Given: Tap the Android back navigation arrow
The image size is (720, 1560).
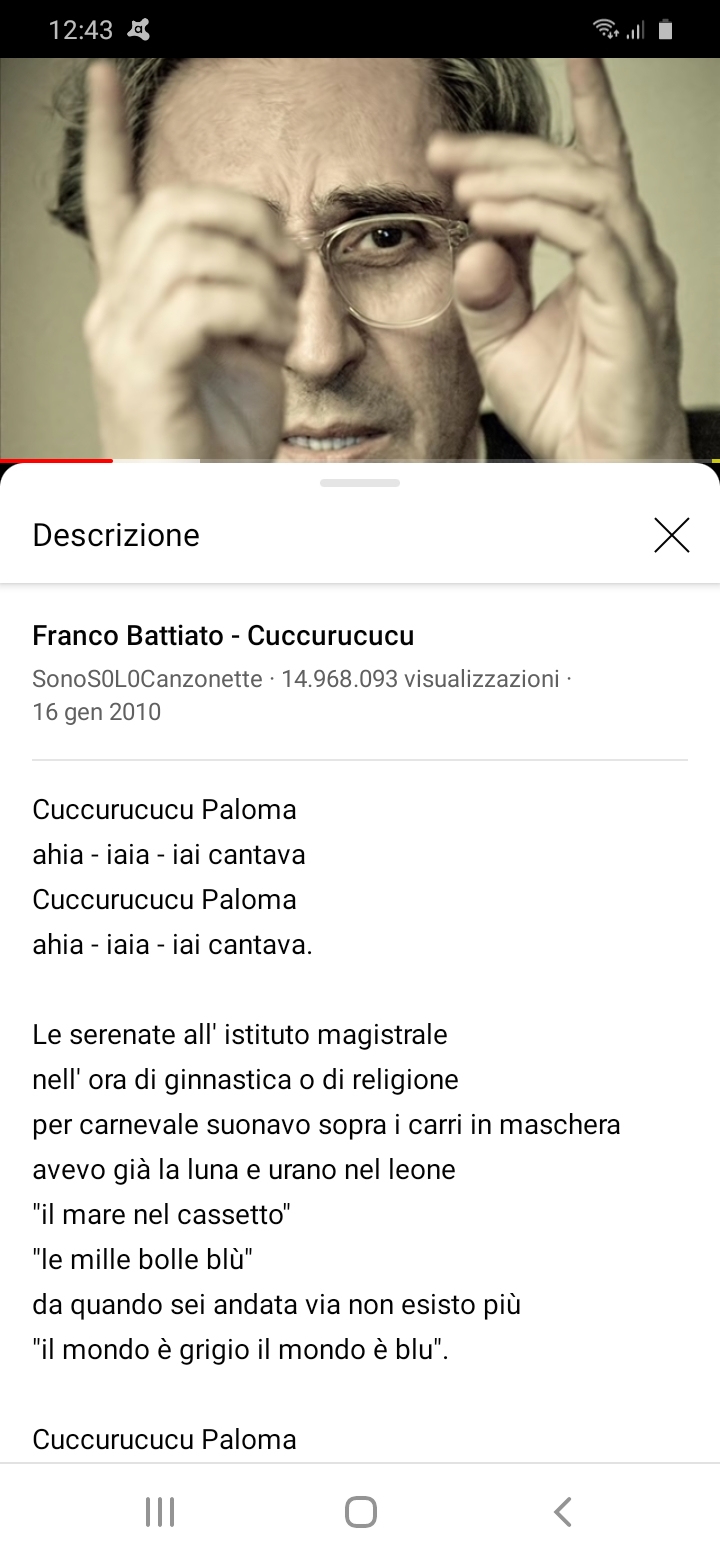Looking at the screenshot, I should point(563,1511).
